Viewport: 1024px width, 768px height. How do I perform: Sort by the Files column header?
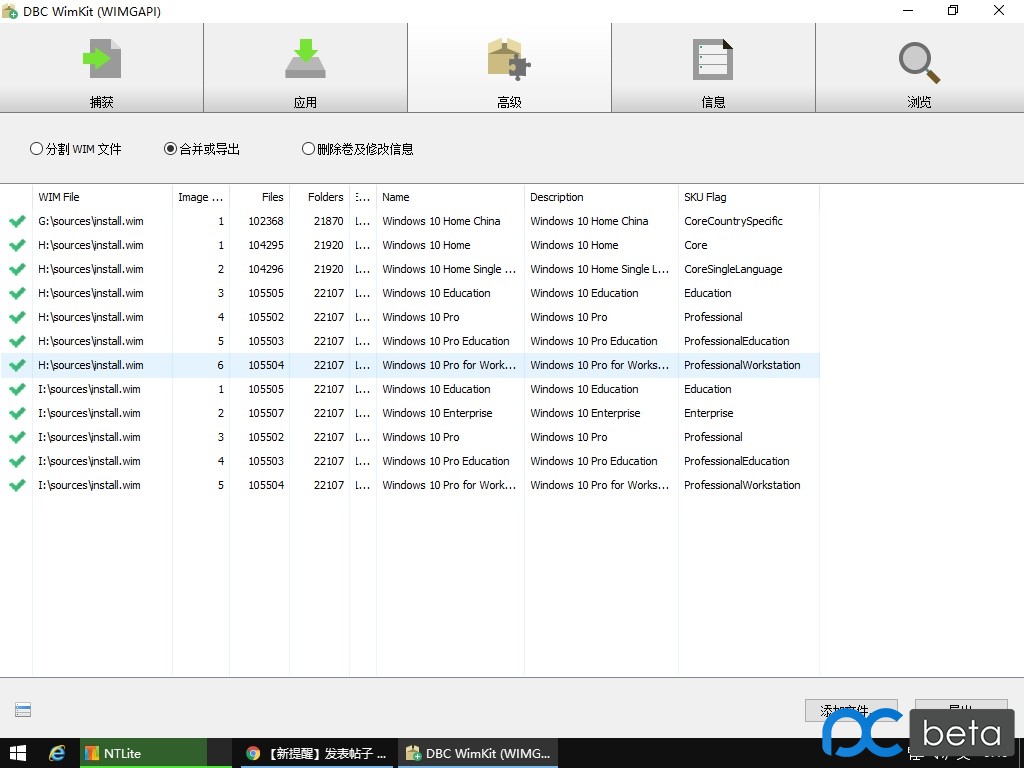[x=259, y=197]
